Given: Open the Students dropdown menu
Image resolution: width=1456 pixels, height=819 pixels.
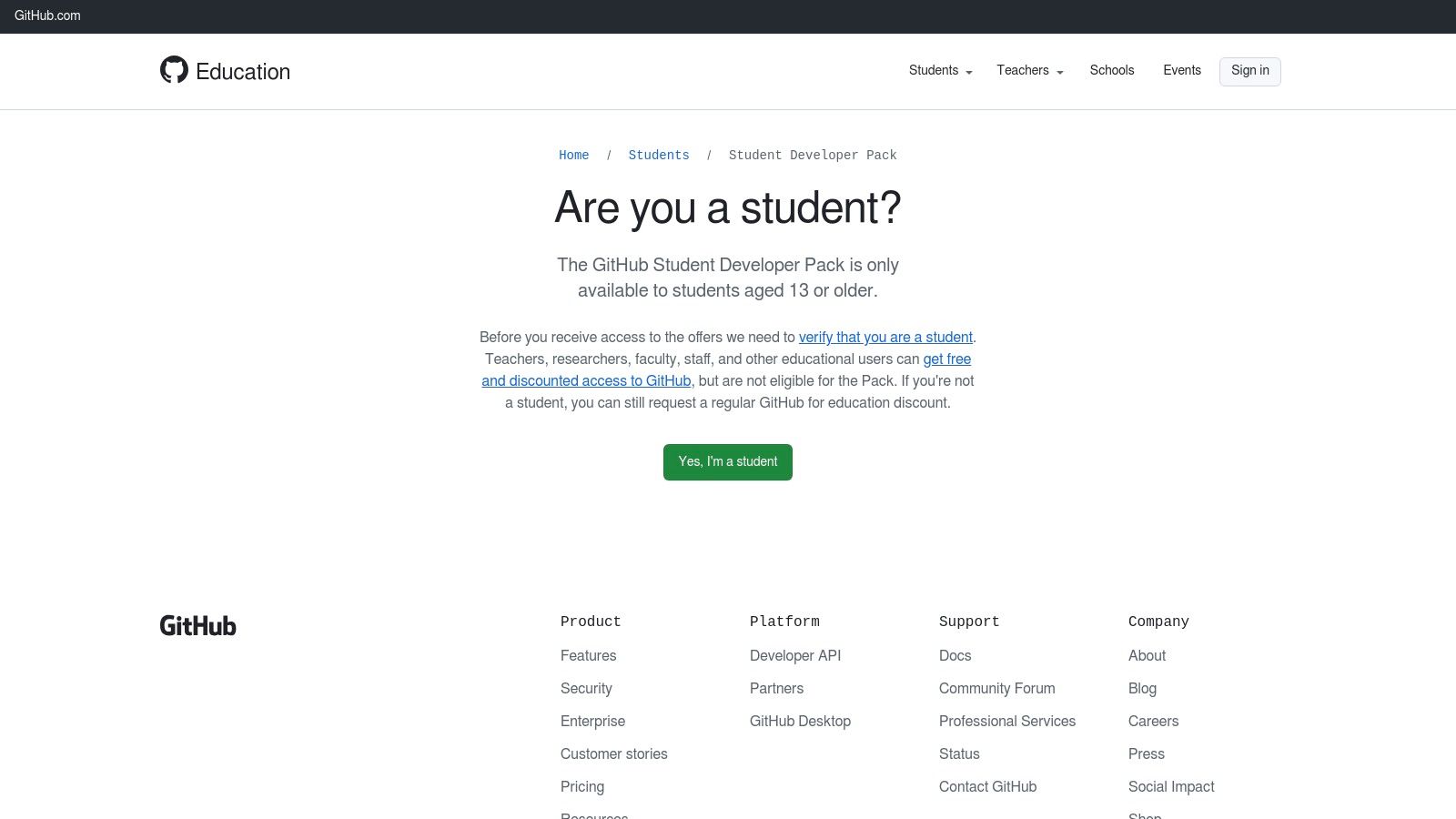Looking at the screenshot, I should (x=934, y=70).
